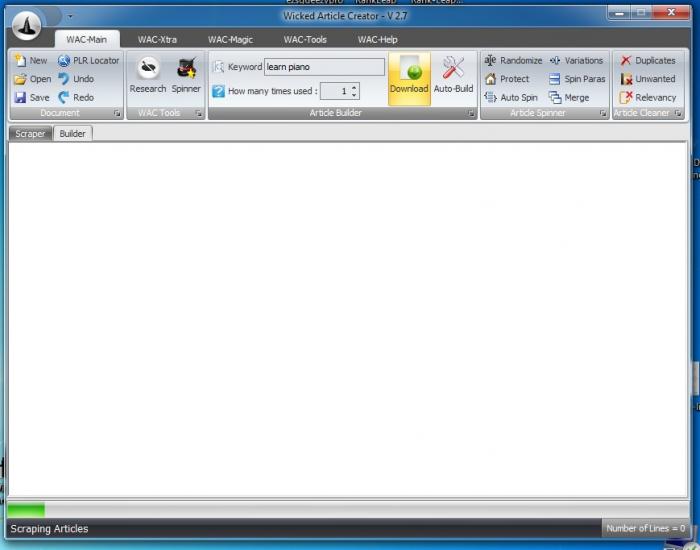Launch the PLR Locator

[88, 60]
